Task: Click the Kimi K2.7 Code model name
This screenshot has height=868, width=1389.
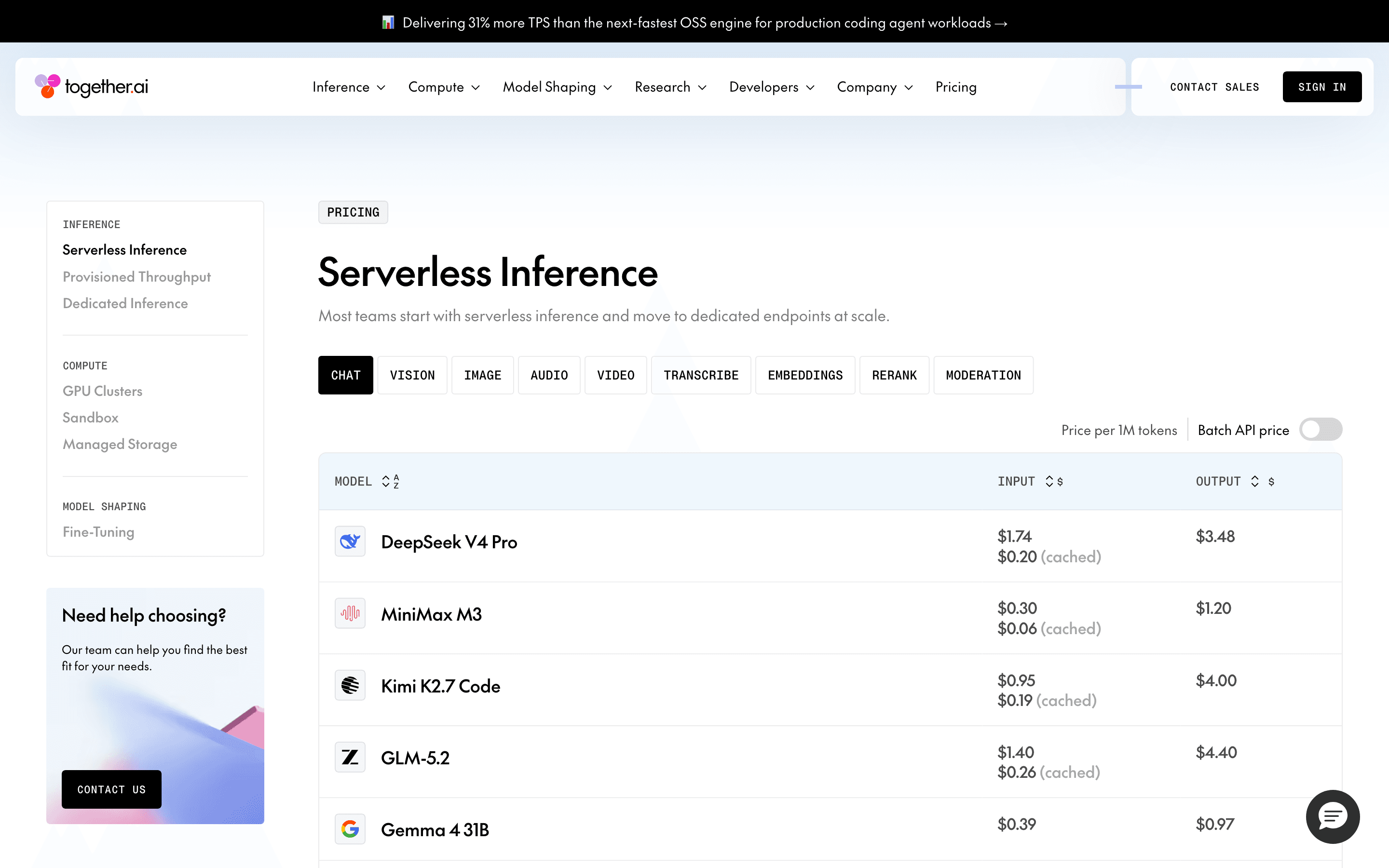Action: 441,686
